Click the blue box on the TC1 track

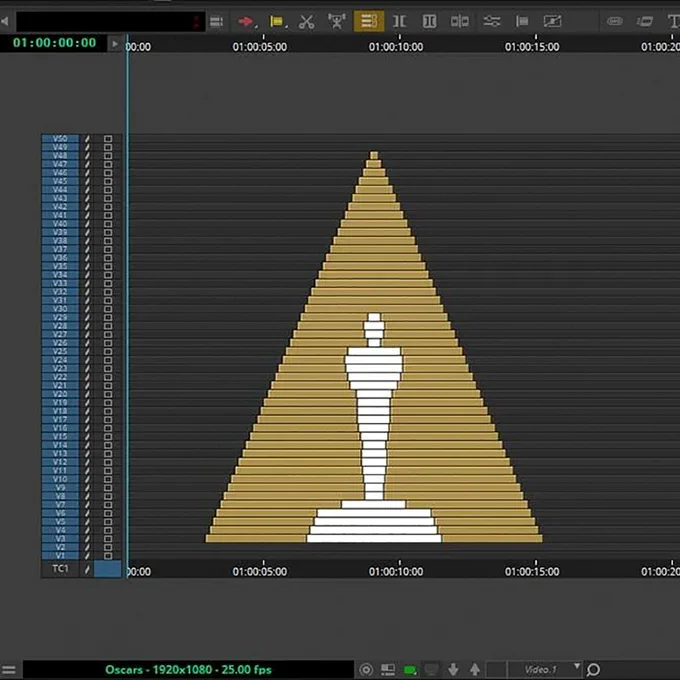pos(108,569)
